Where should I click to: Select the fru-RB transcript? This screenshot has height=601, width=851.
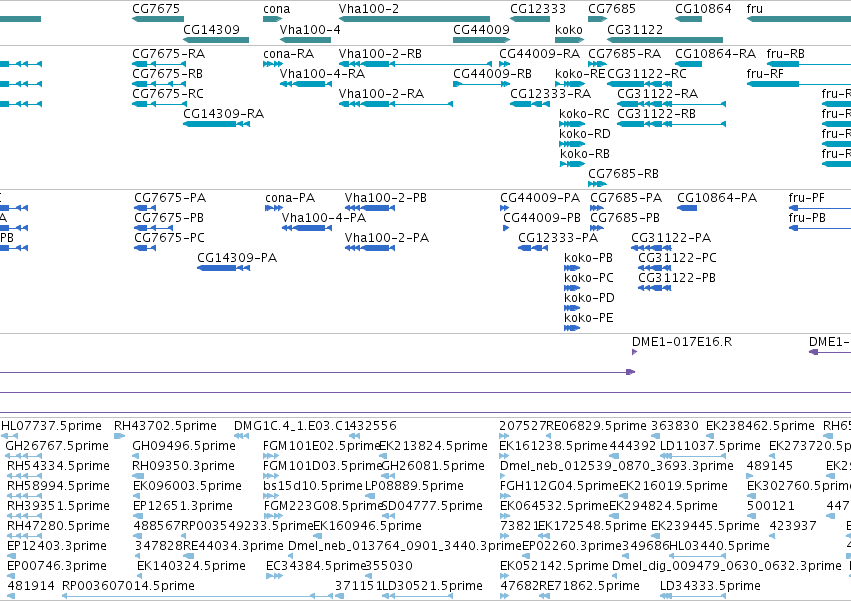(x=809, y=64)
